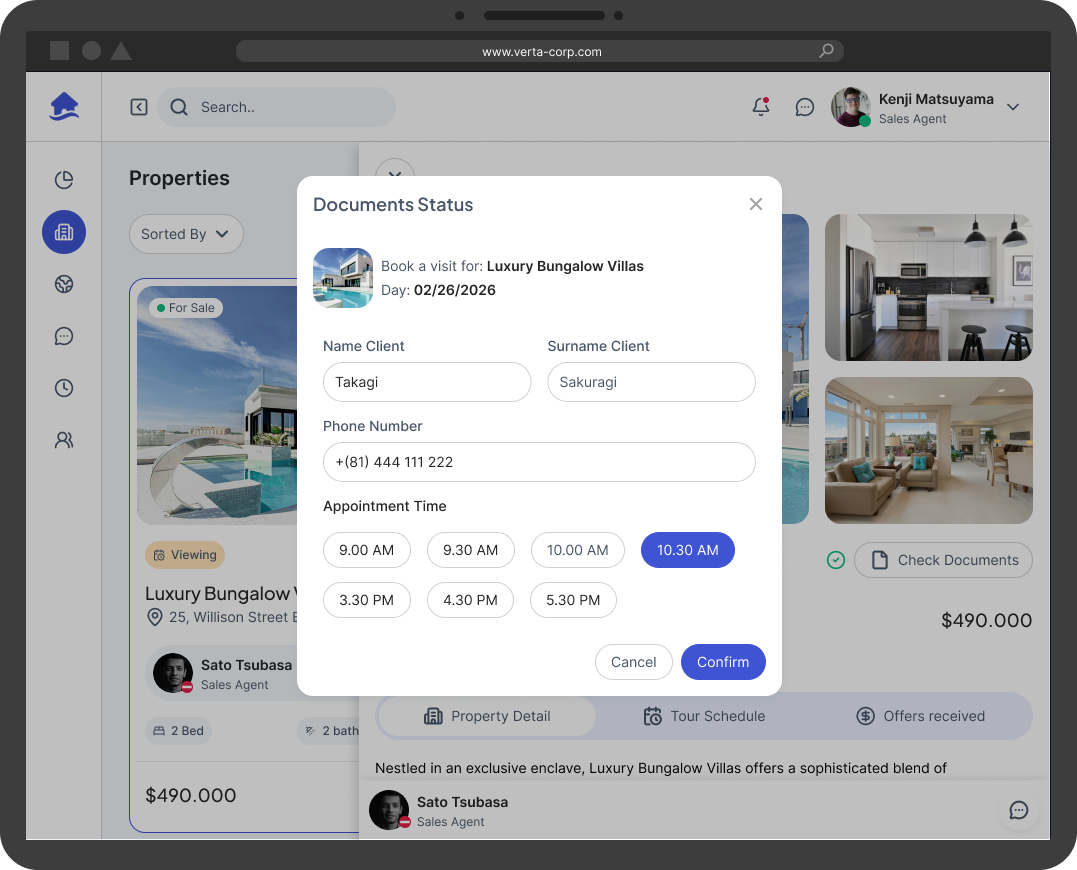Click the green verified check icon
Viewport: 1077px width, 870px height.
(x=836, y=560)
